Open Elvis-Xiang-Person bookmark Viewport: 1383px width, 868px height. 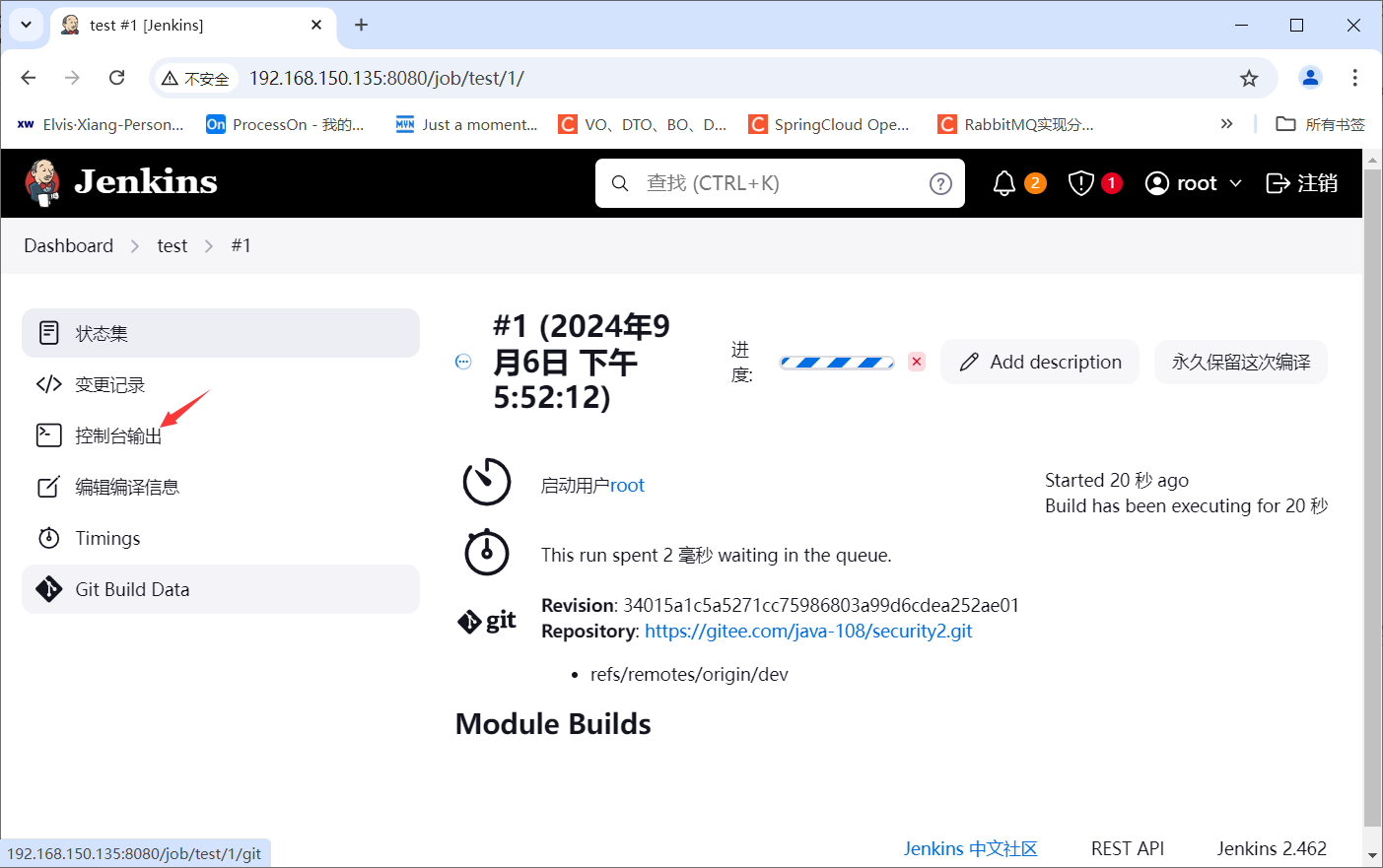tap(101, 124)
